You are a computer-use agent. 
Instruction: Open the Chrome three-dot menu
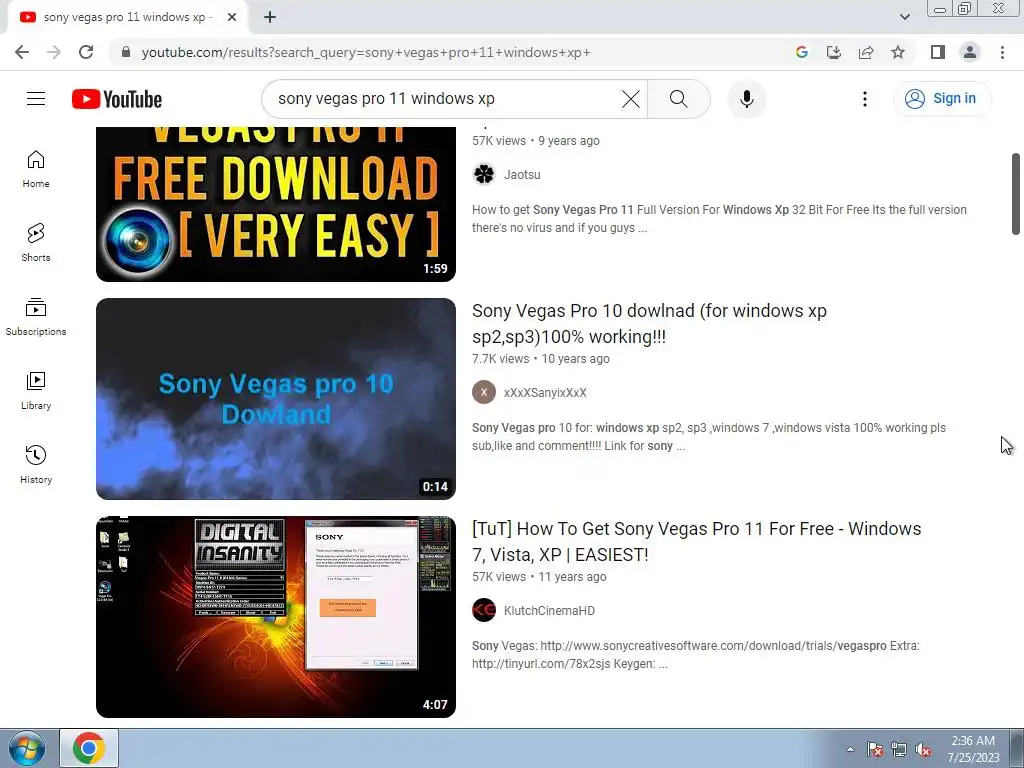click(x=1002, y=52)
